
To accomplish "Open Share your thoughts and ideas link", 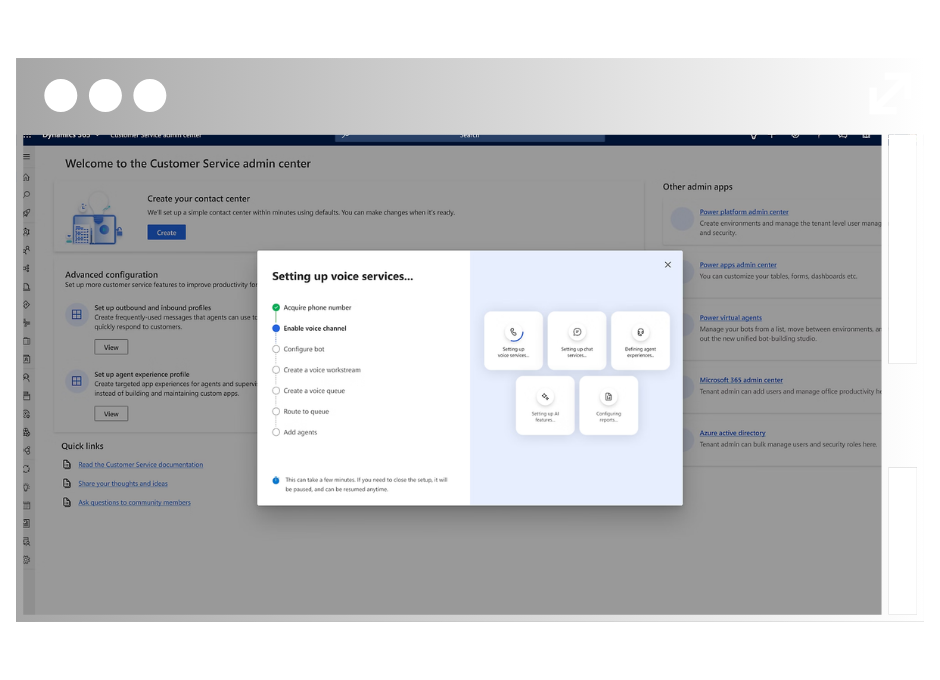I will 123,484.
